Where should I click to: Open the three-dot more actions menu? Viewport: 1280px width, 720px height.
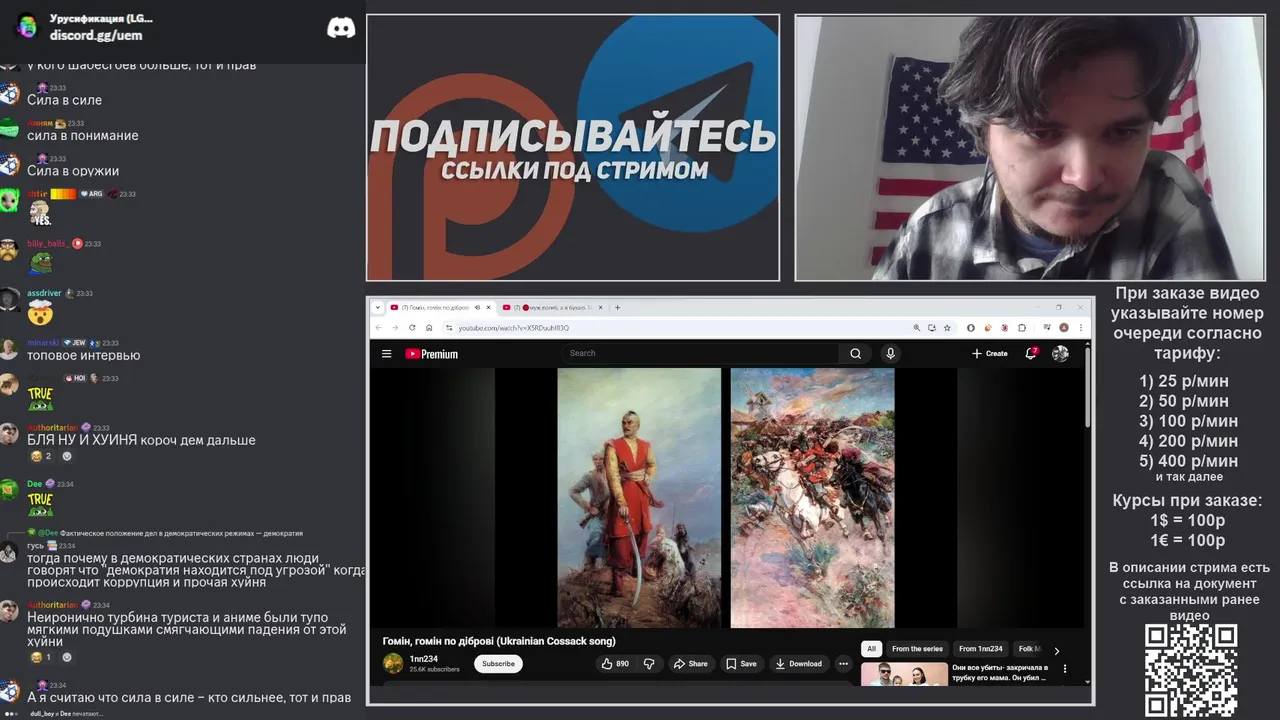click(x=843, y=663)
